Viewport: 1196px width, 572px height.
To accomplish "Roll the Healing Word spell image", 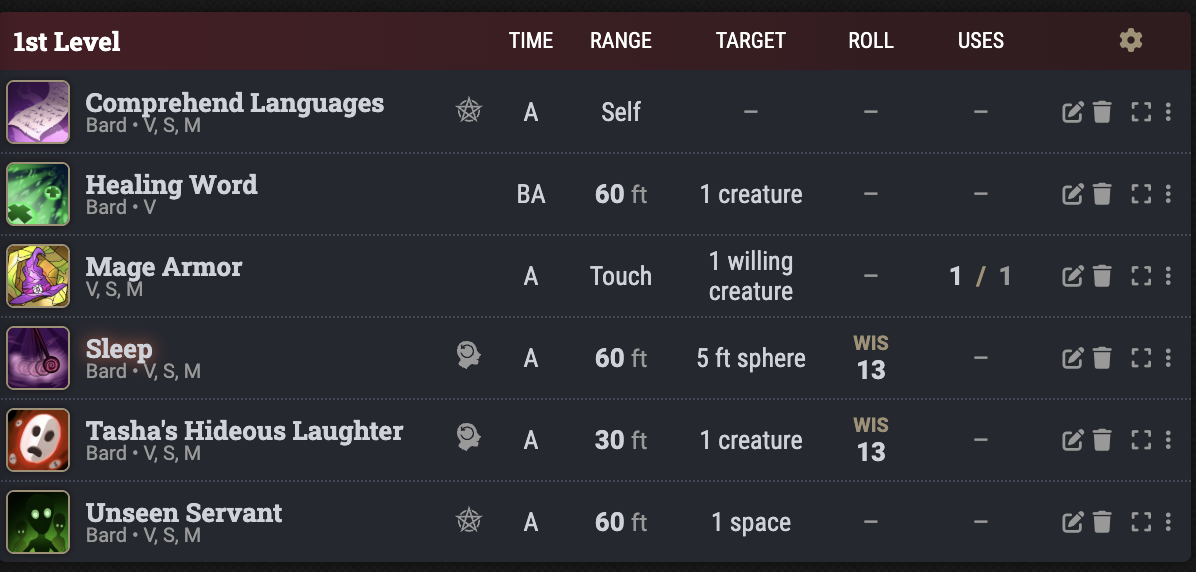I will tap(38, 194).
